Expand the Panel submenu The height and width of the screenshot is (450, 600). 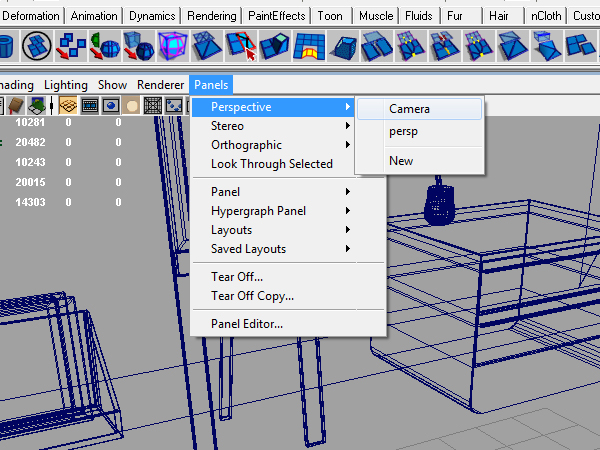point(273,192)
